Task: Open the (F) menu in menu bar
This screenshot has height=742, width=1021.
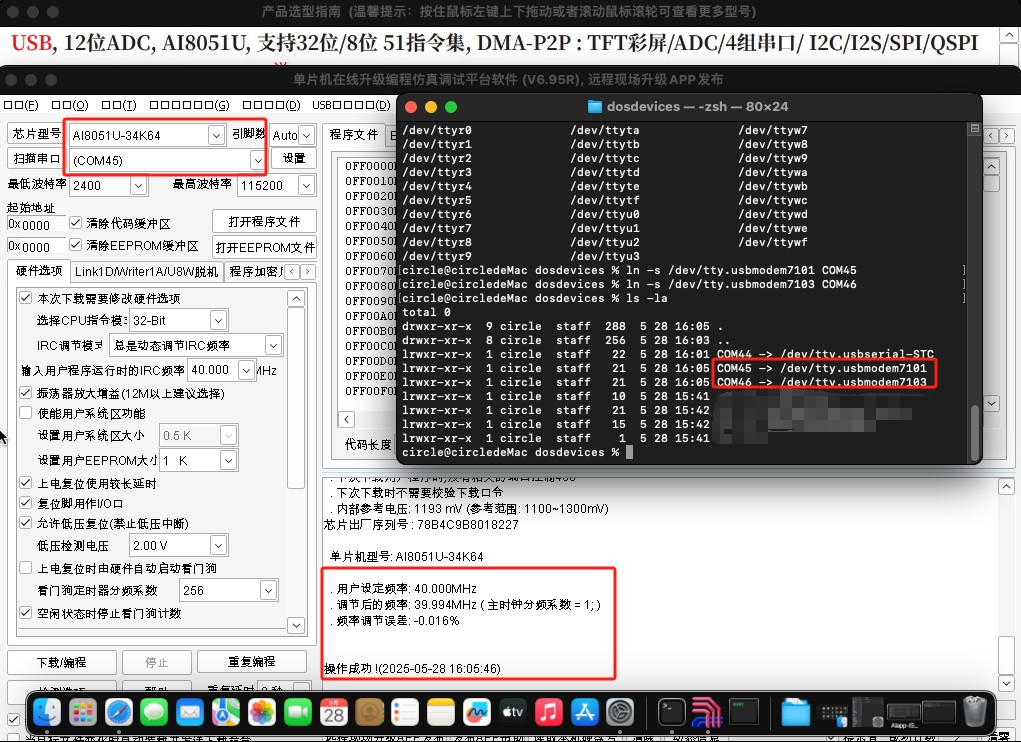Action: point(21,105)
